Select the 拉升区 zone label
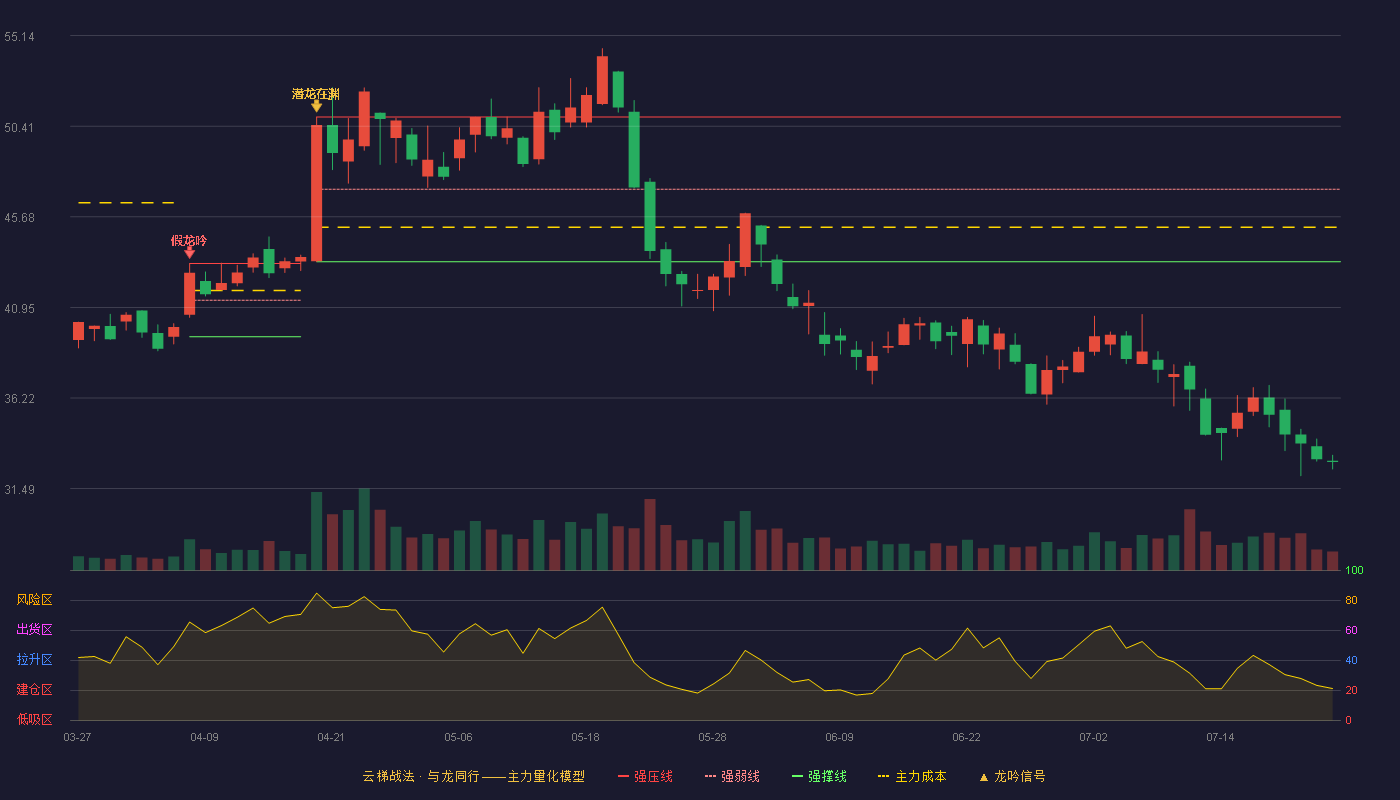 point(34,660)
